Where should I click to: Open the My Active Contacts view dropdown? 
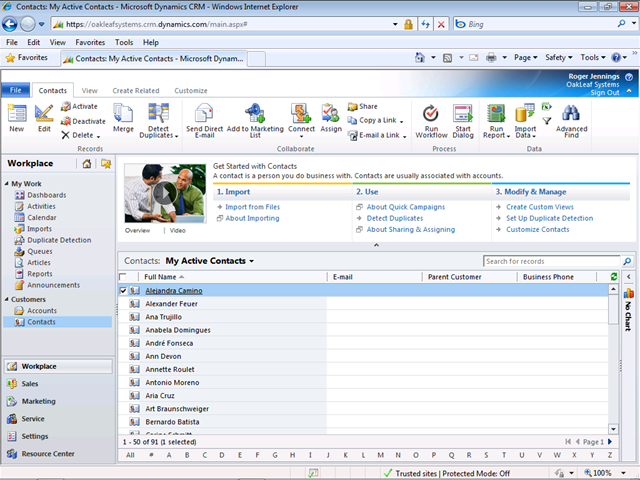tap(251, 261)
